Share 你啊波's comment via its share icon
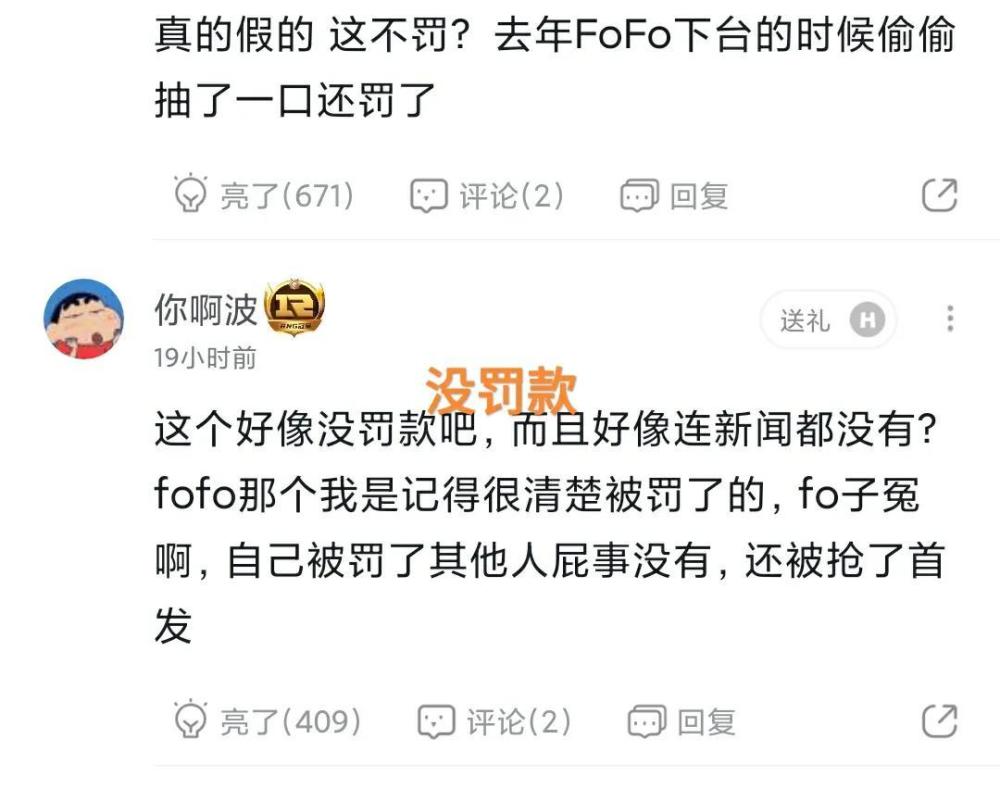1000x789 pixels. (x=939, y=721)
